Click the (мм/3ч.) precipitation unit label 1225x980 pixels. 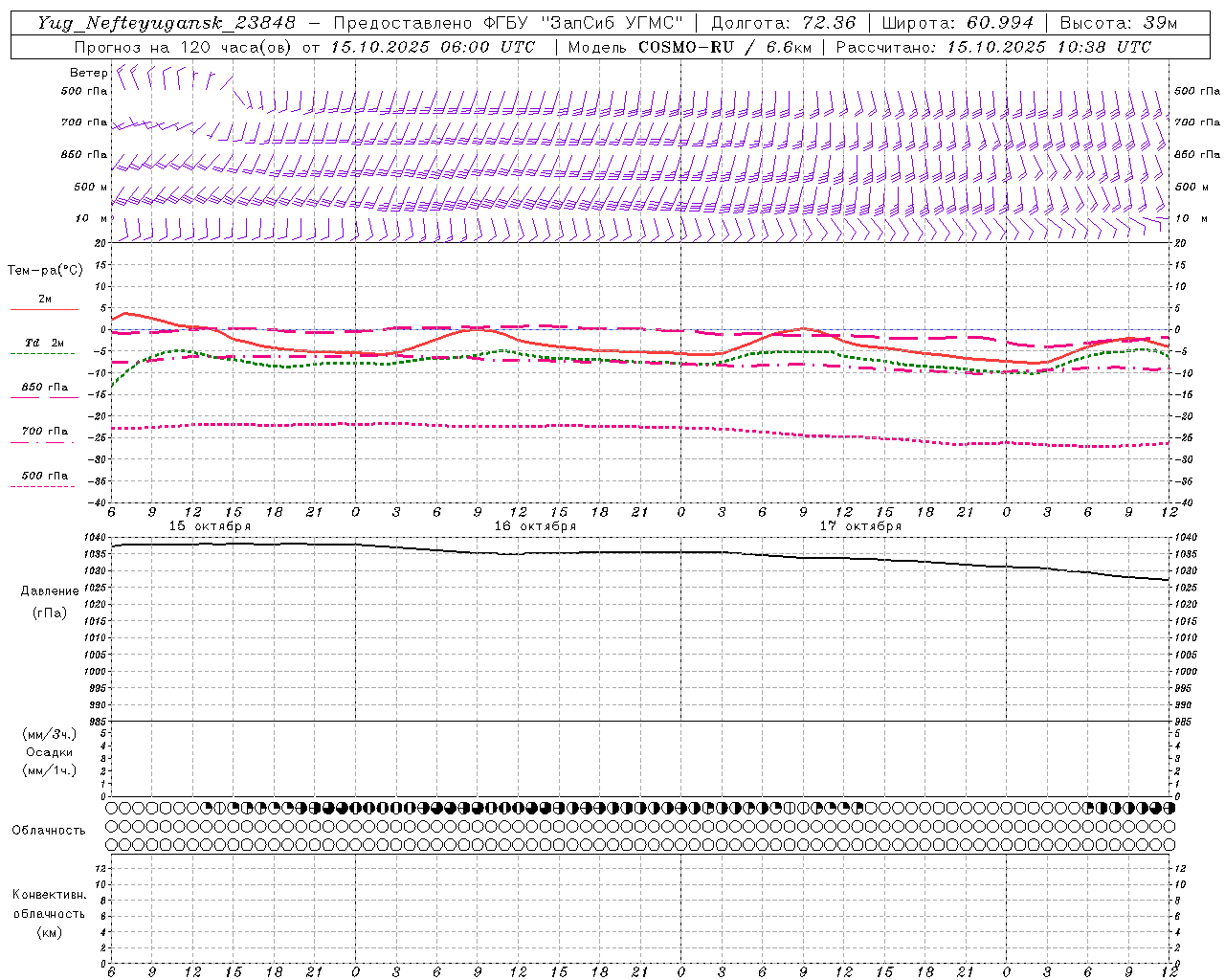click(50, 734)
